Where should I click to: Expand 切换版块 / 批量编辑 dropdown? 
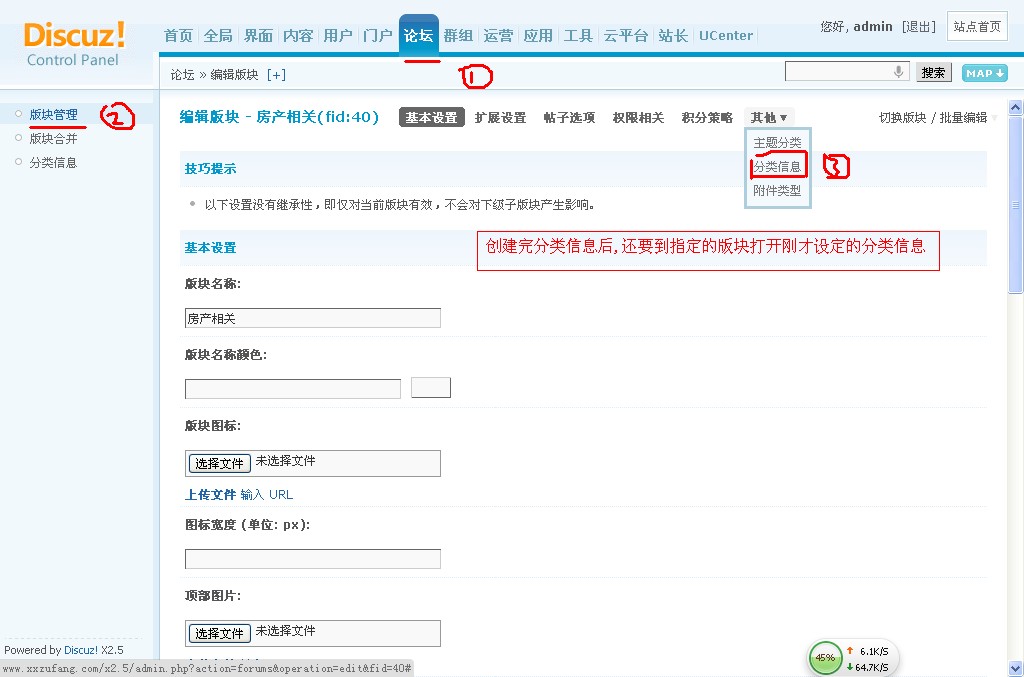pyautogui.click(x=938, y=118)
